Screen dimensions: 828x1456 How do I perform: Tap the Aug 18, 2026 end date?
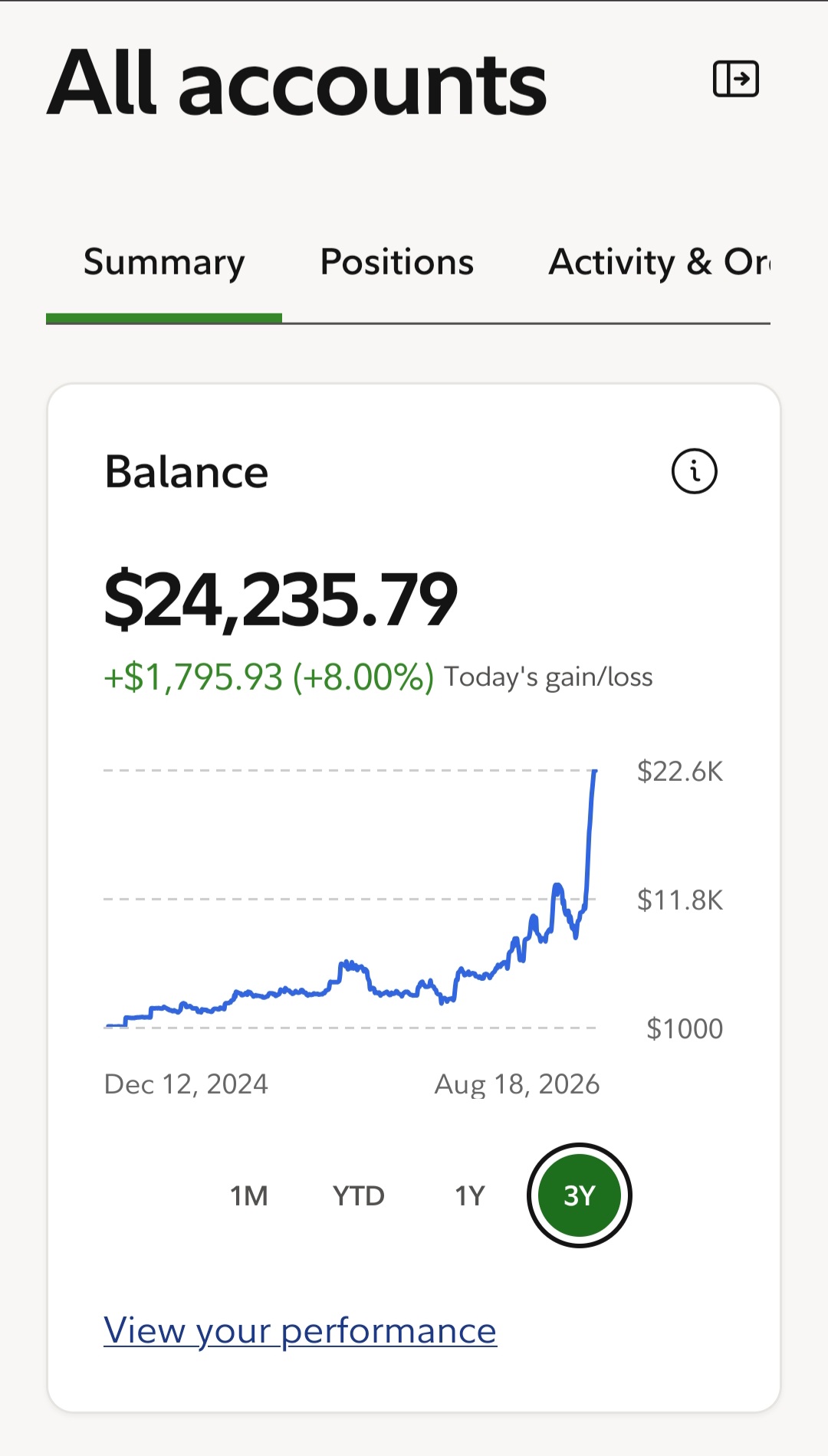point(517,1084)
